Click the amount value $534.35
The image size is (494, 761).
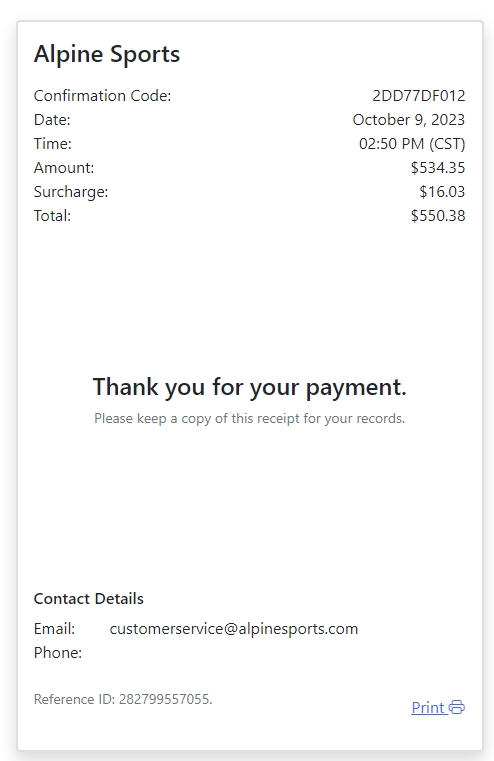coord(438,167)
